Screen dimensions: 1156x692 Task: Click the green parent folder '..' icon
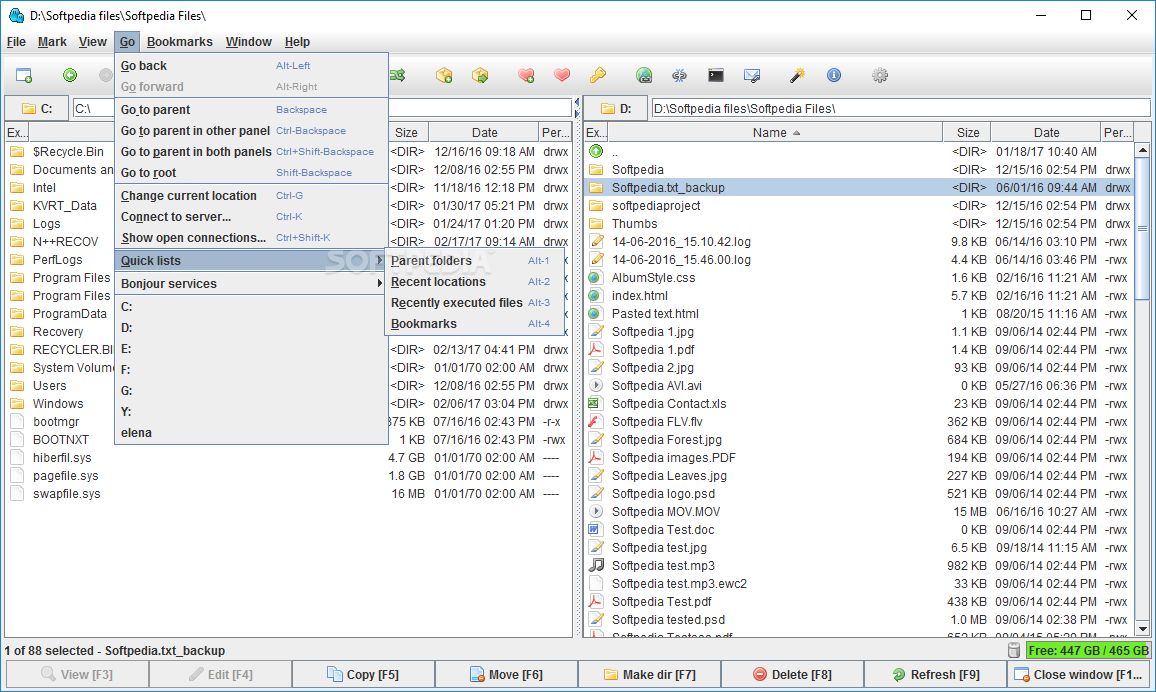(596, 151)
